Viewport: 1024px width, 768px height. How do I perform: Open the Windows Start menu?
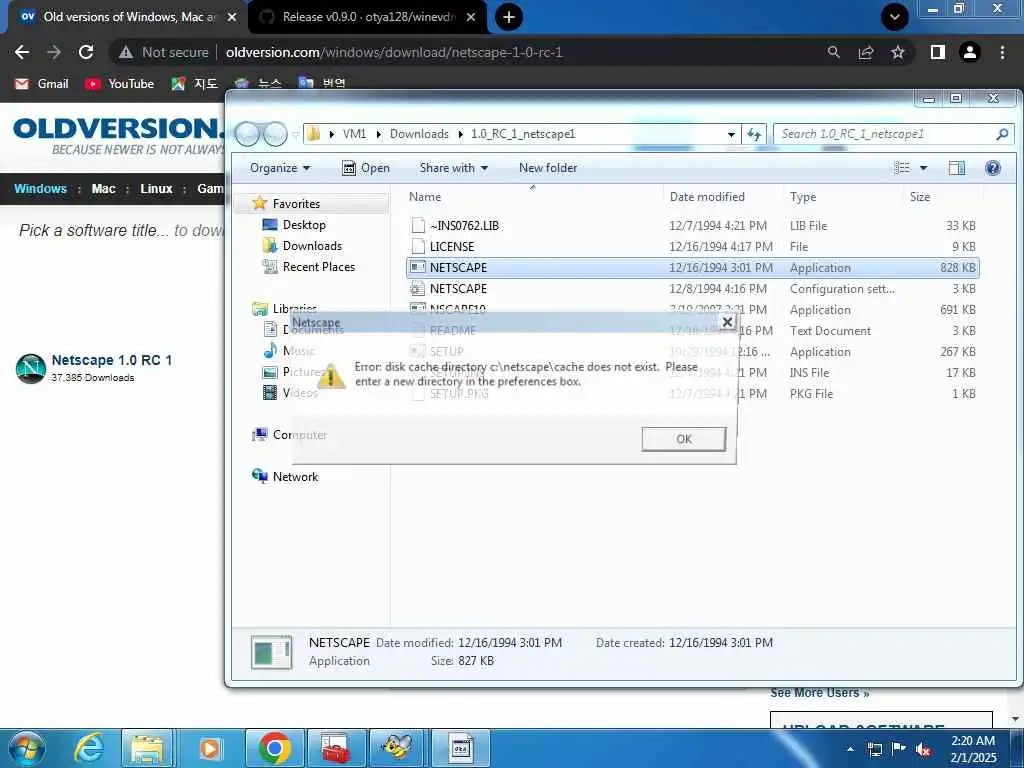(27, 748)
